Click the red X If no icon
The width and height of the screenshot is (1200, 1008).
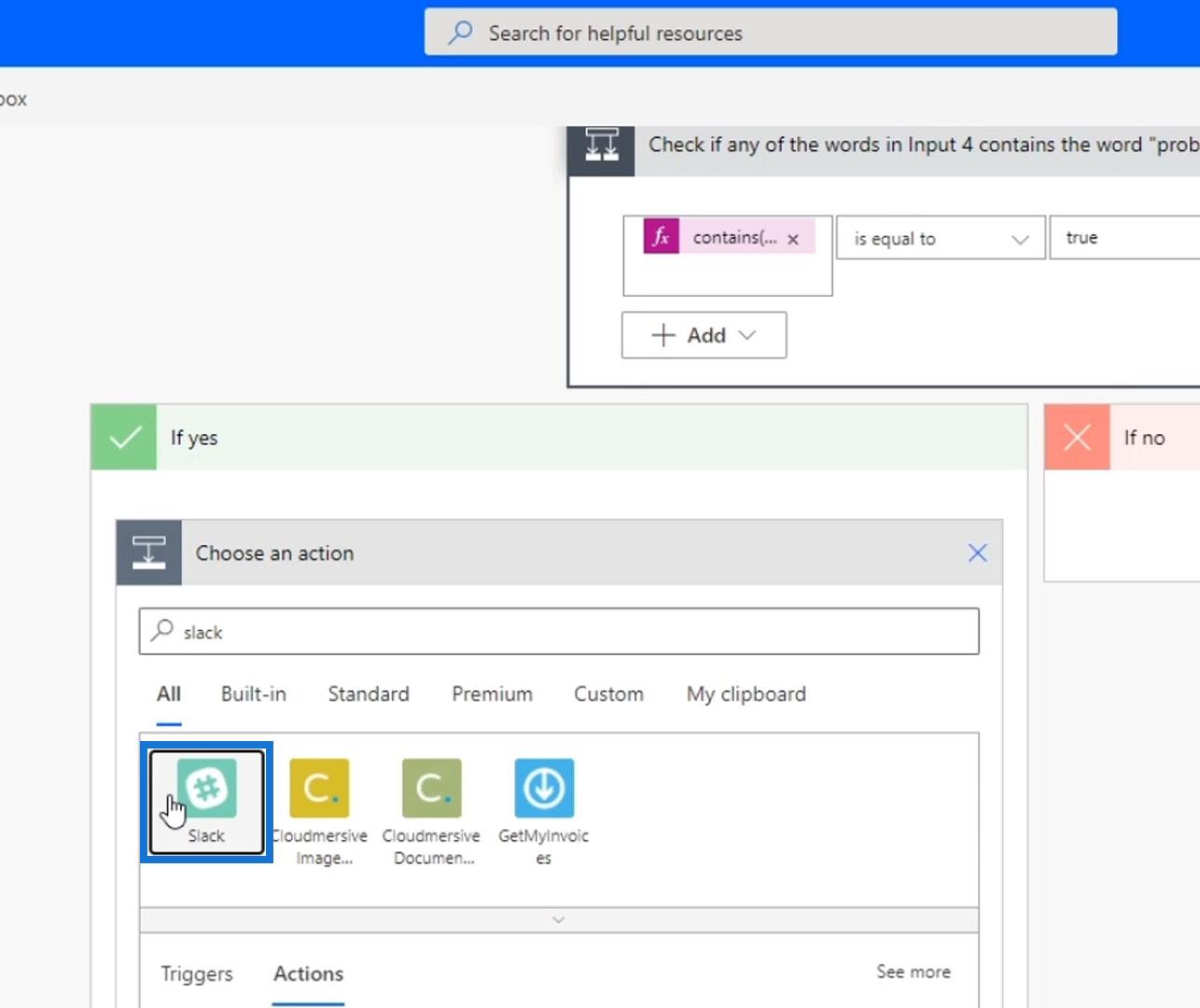[x=1077, y=437]
